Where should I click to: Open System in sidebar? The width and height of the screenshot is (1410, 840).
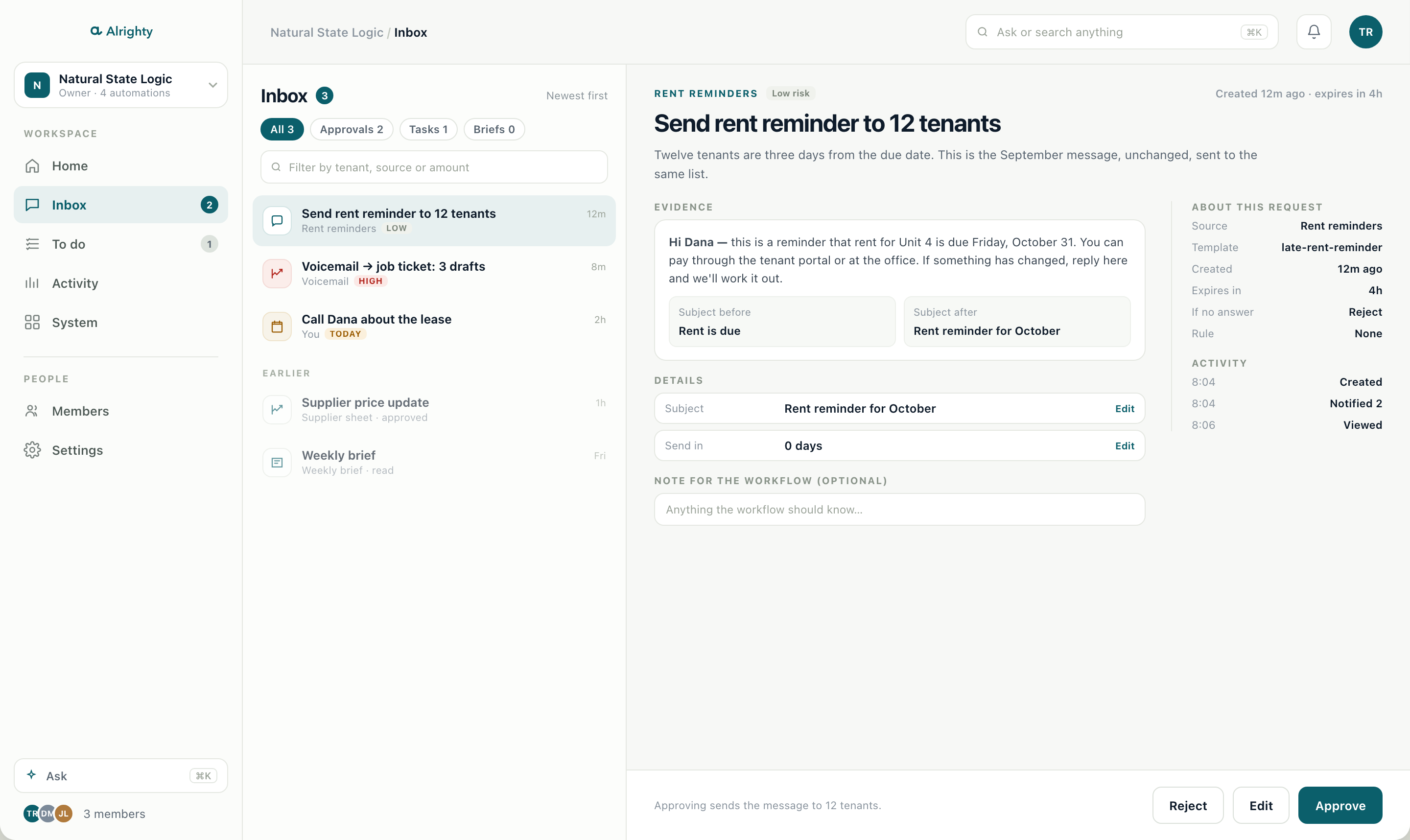coord(120,322)
